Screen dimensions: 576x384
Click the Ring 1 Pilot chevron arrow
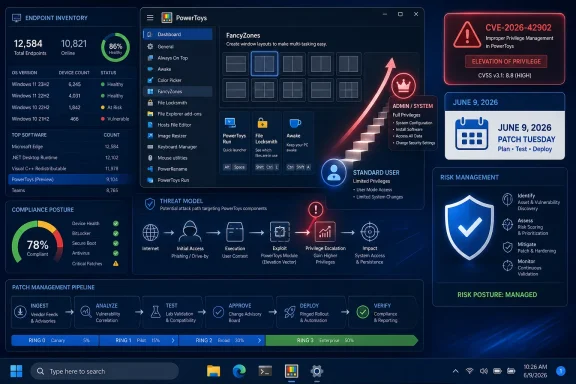[x=173, y=340]
